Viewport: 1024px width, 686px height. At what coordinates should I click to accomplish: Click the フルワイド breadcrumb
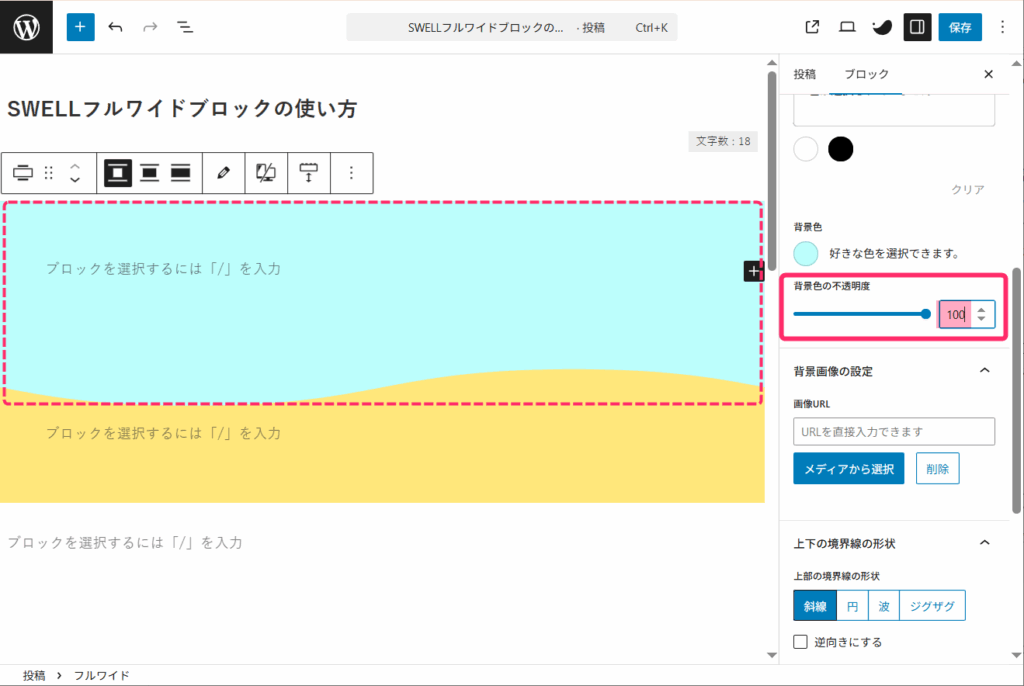point(101,675)
